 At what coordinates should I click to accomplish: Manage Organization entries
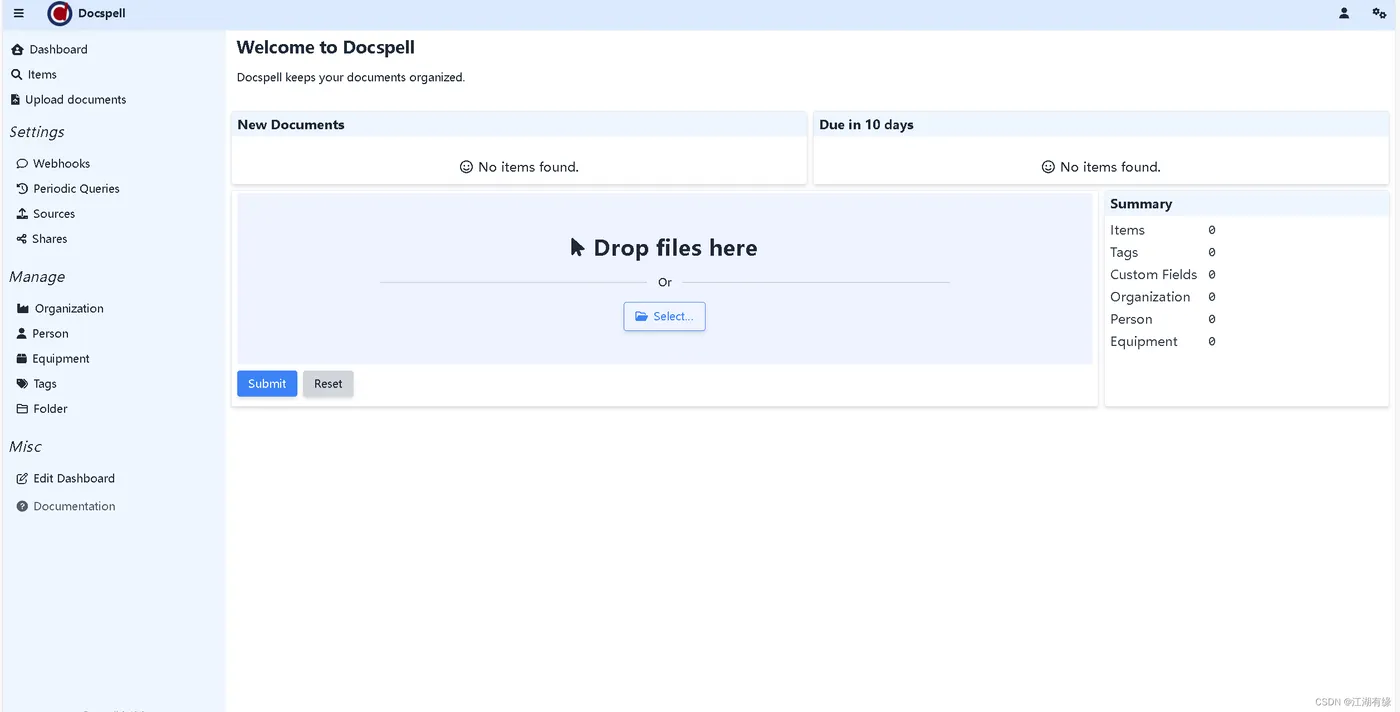(69, 309)
